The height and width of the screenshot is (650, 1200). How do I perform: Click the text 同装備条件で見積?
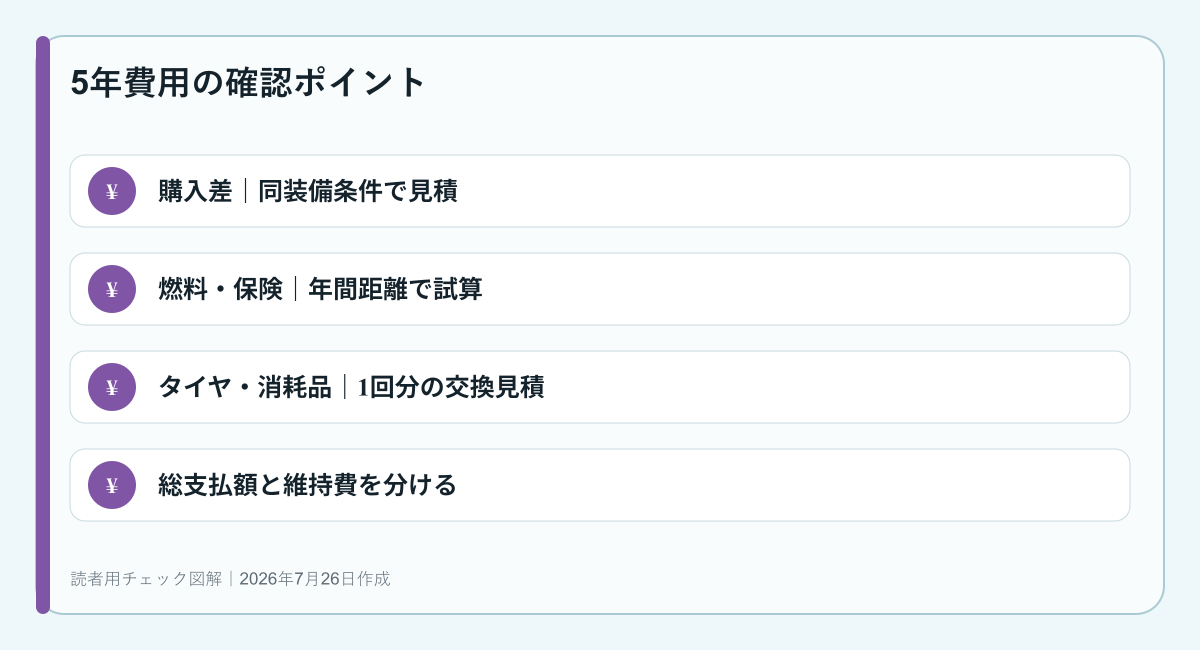coord(358,191)
